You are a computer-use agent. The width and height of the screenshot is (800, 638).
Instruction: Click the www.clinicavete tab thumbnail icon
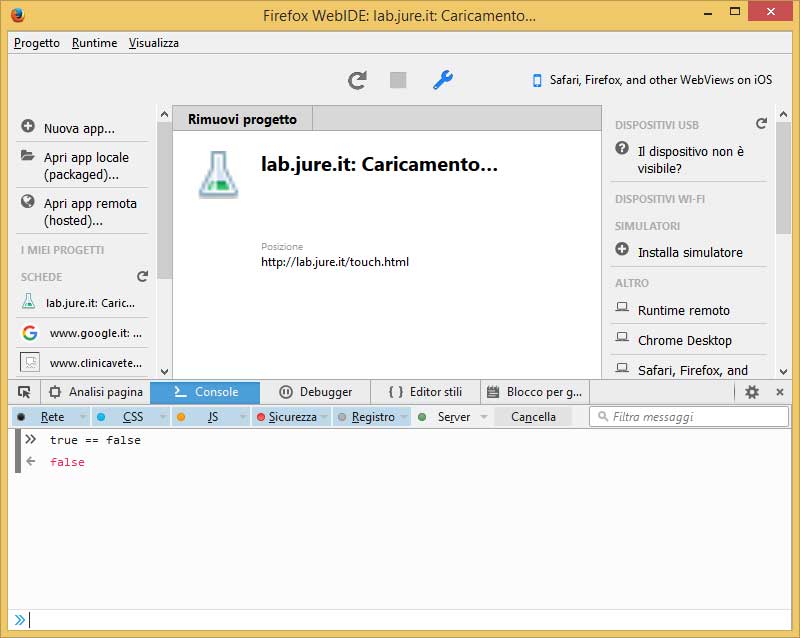30,362
